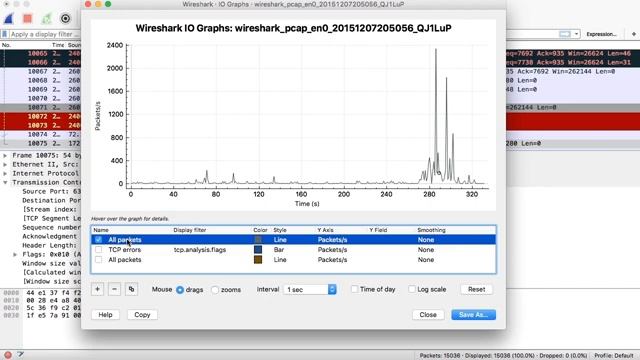
Task: Click the Help button
Action: tap(105, 315)
